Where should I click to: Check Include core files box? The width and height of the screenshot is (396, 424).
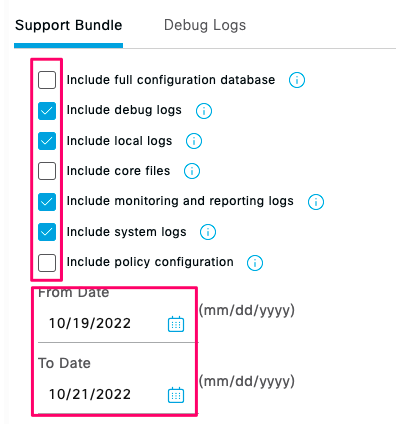coord(47,171)
